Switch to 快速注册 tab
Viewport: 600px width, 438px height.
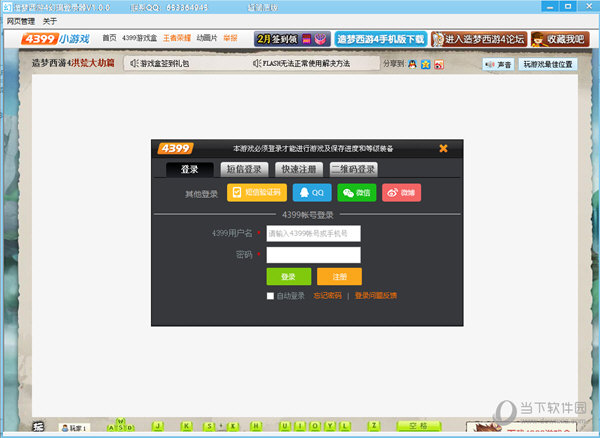(x=299, y=169)
